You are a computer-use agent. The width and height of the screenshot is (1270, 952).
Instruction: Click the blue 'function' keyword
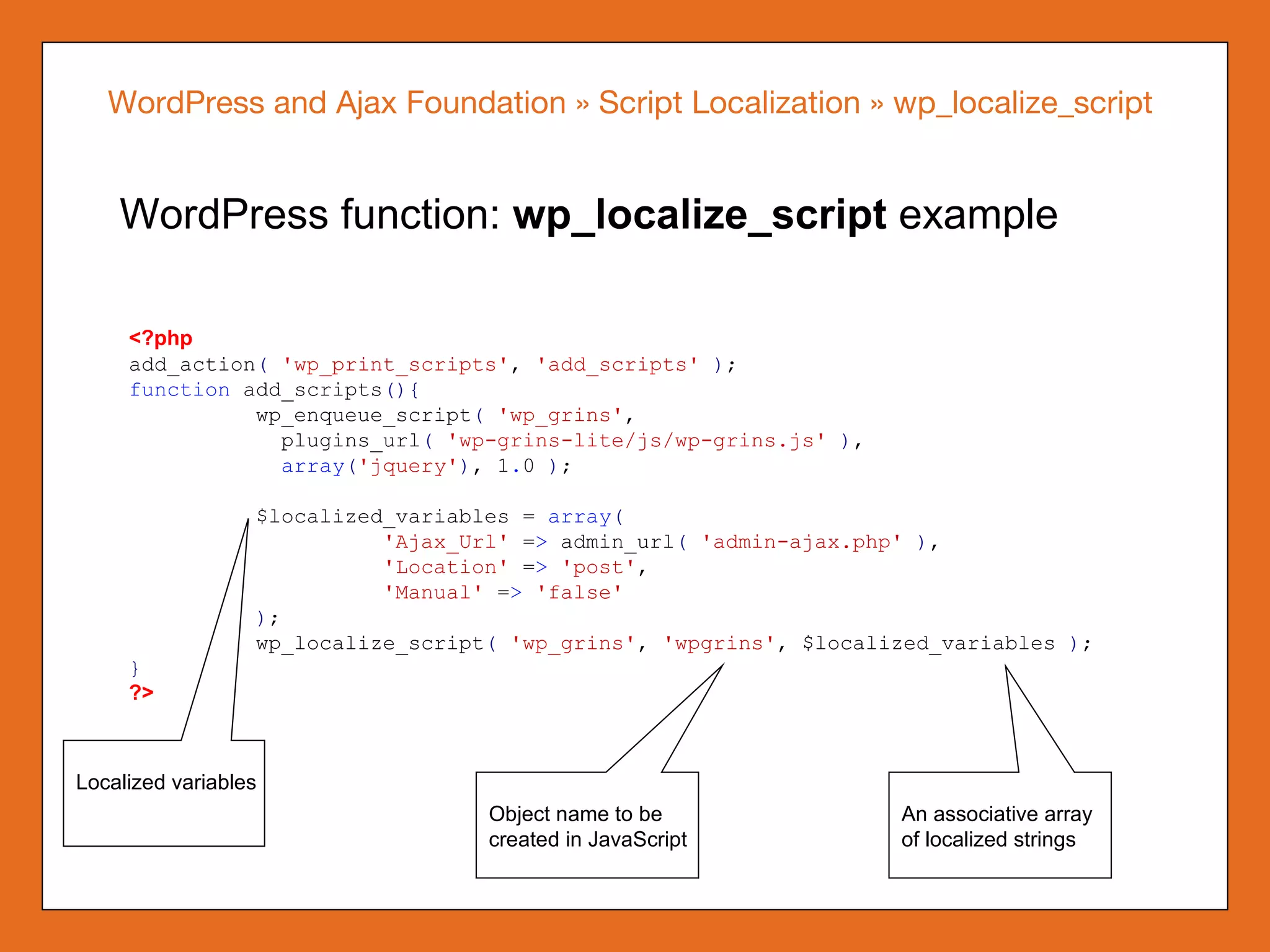point(179,390)
